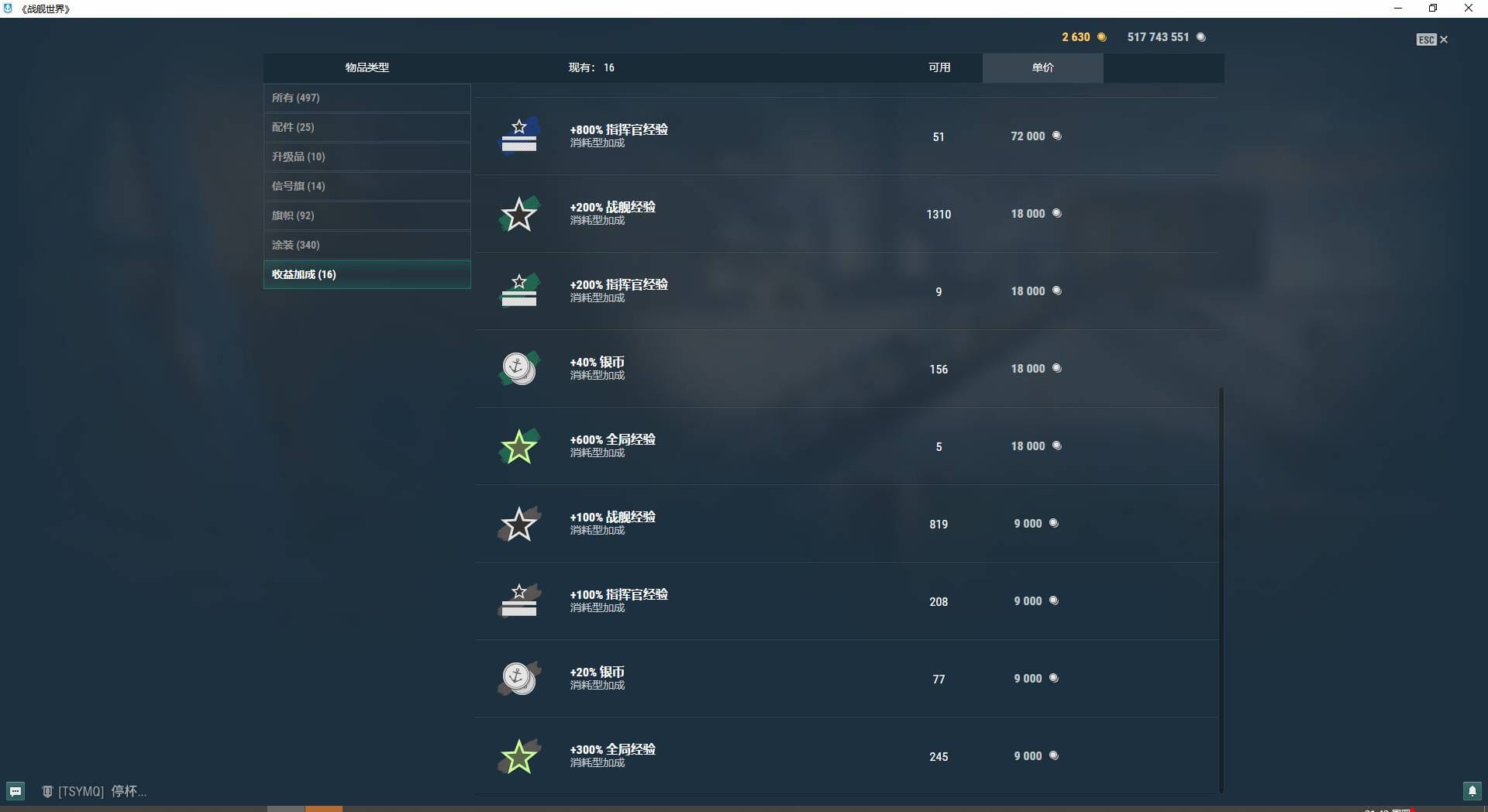Click the +100% commander XP rank icon

[518, 601]
